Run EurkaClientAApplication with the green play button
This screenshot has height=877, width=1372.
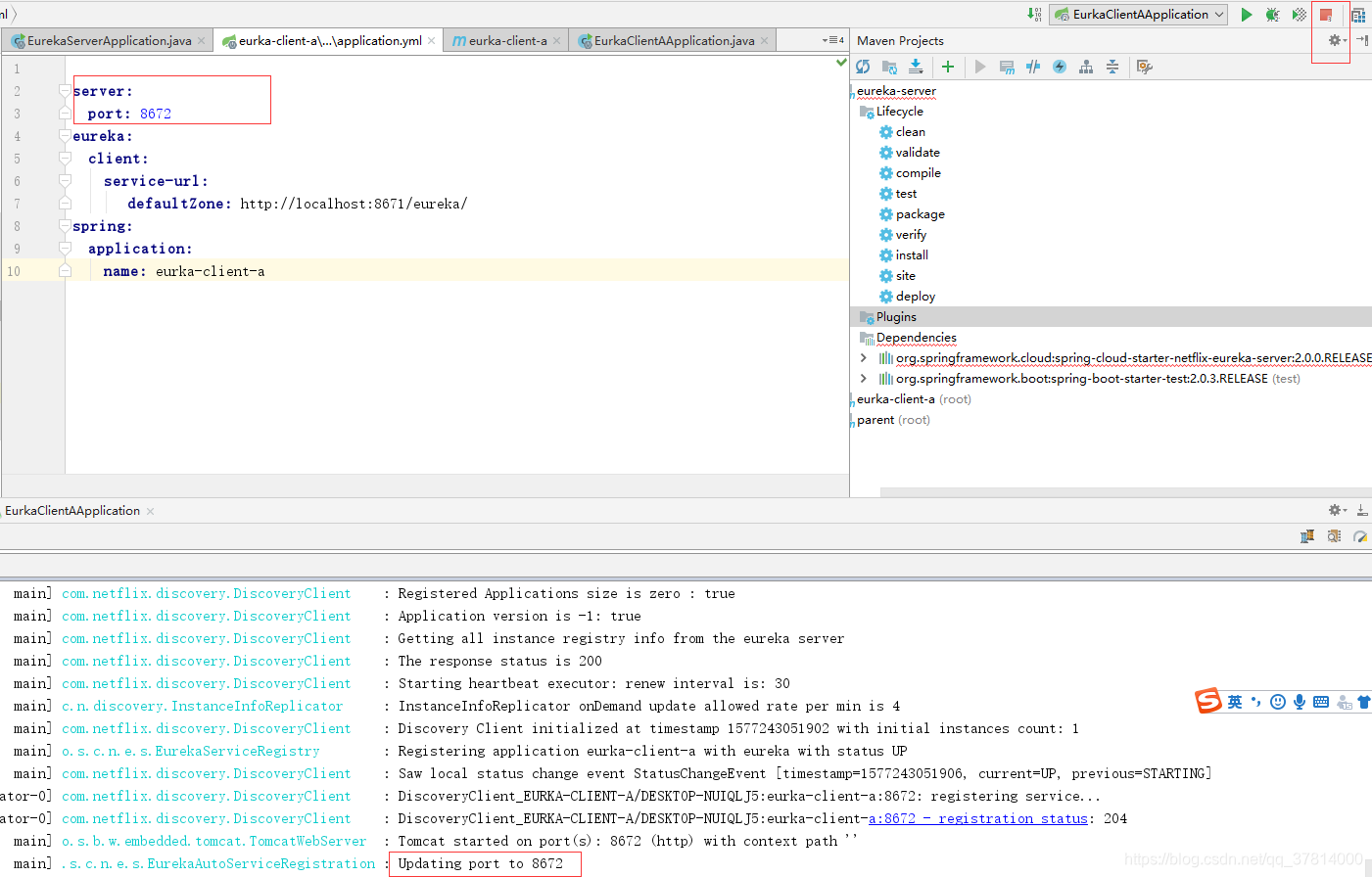[x=1247, y=15]
